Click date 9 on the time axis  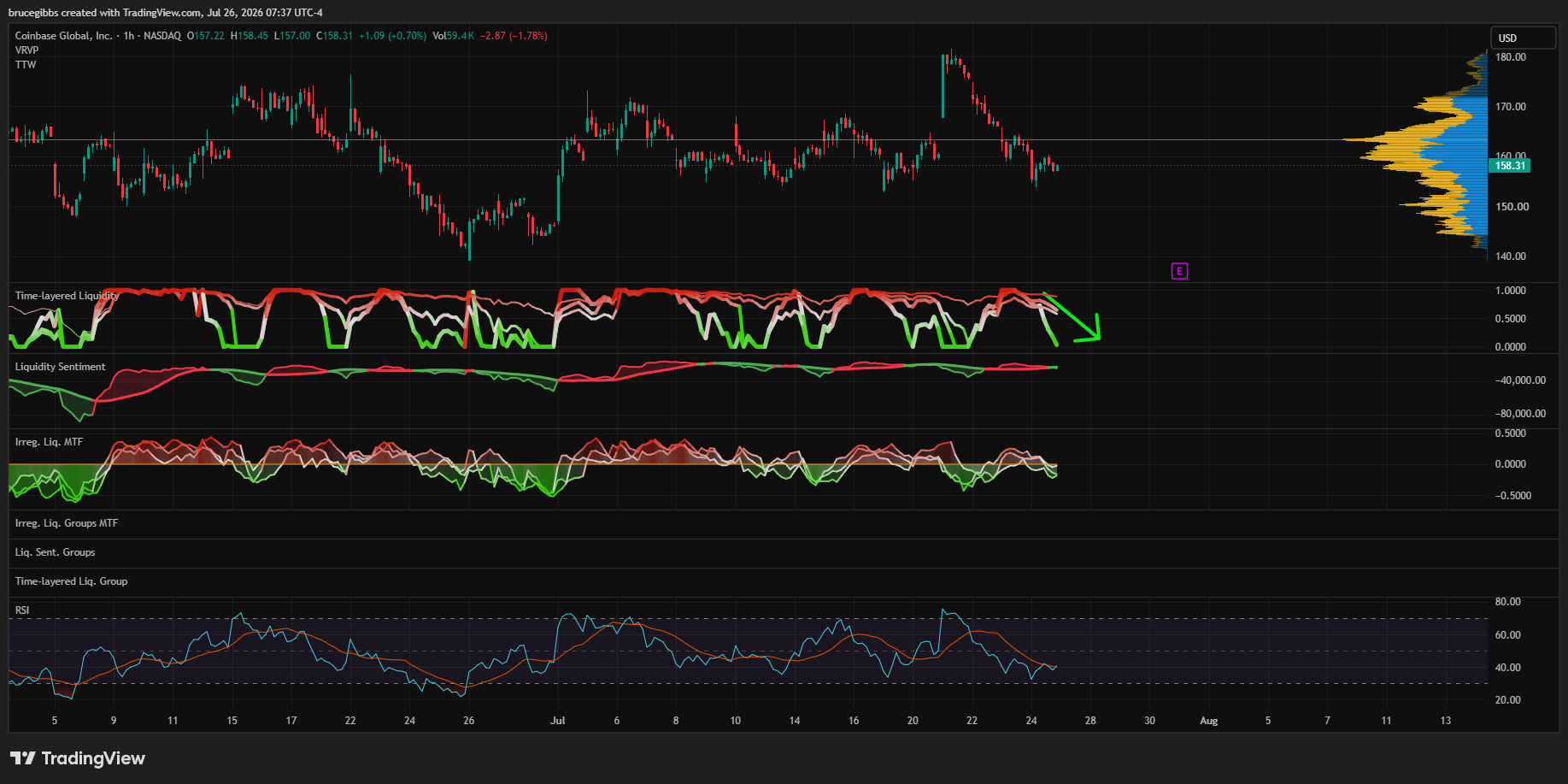pyautogui.click(x=114, y=721)
